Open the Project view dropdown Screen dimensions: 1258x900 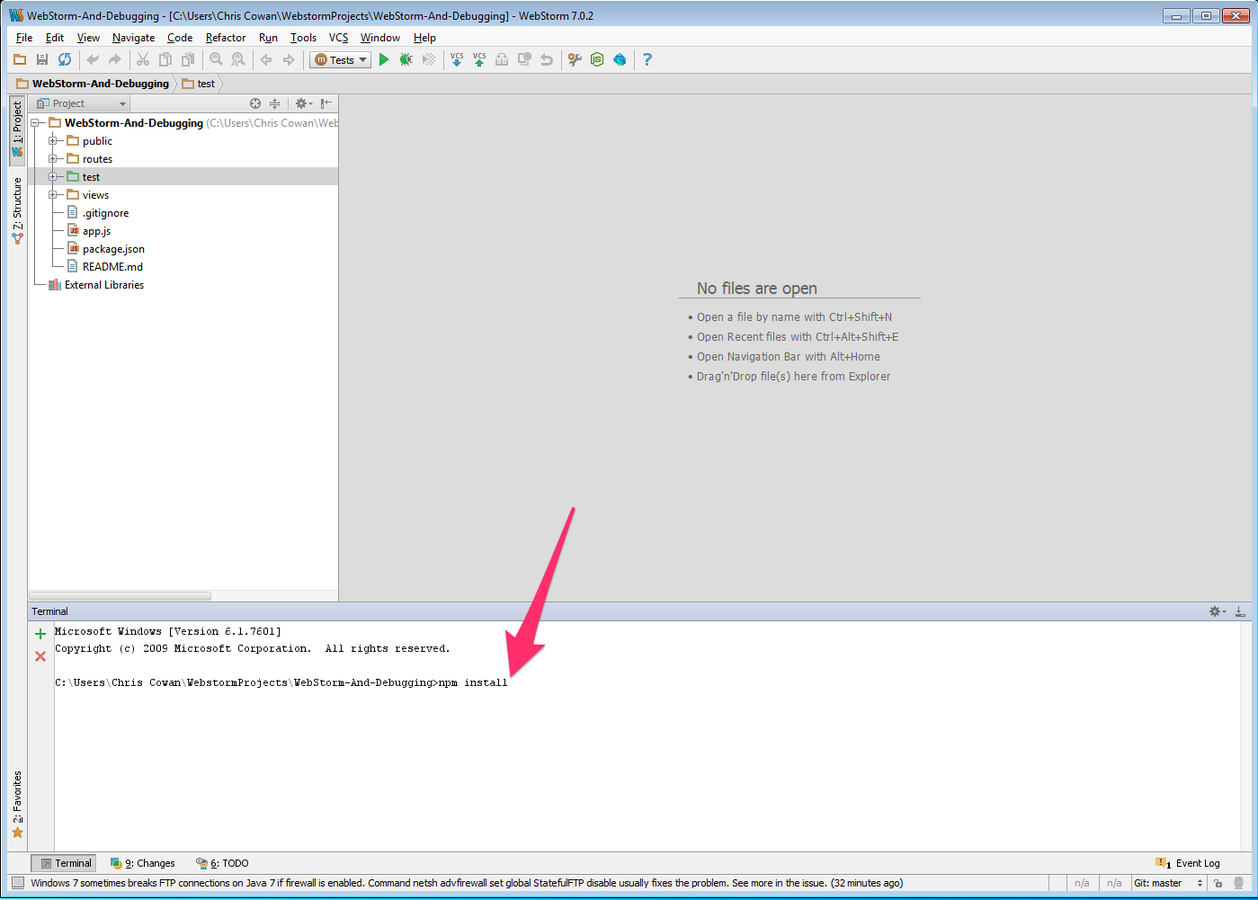coord(81,104)
